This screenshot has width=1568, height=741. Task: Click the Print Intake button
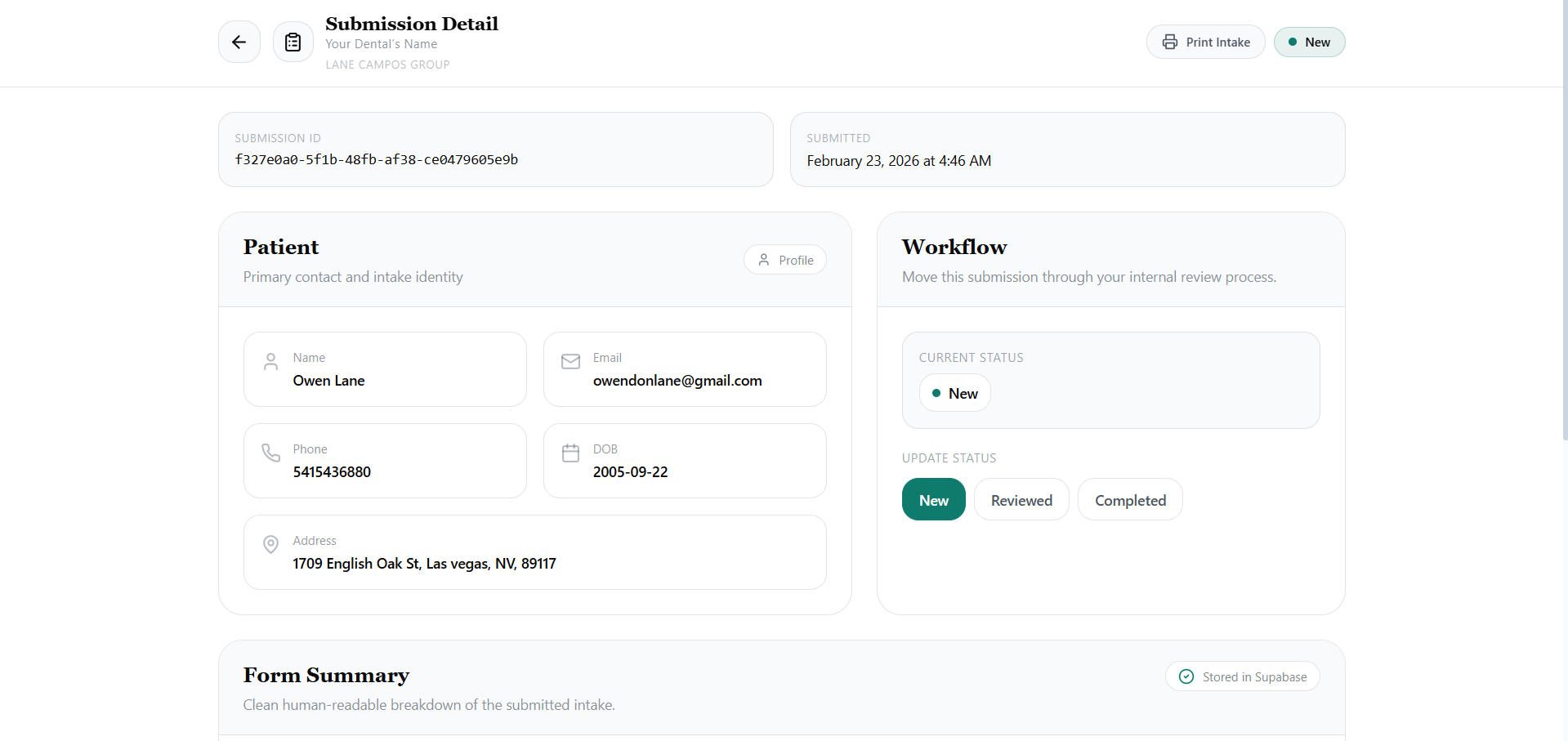pyautogui.click(x=1205, y=42)
